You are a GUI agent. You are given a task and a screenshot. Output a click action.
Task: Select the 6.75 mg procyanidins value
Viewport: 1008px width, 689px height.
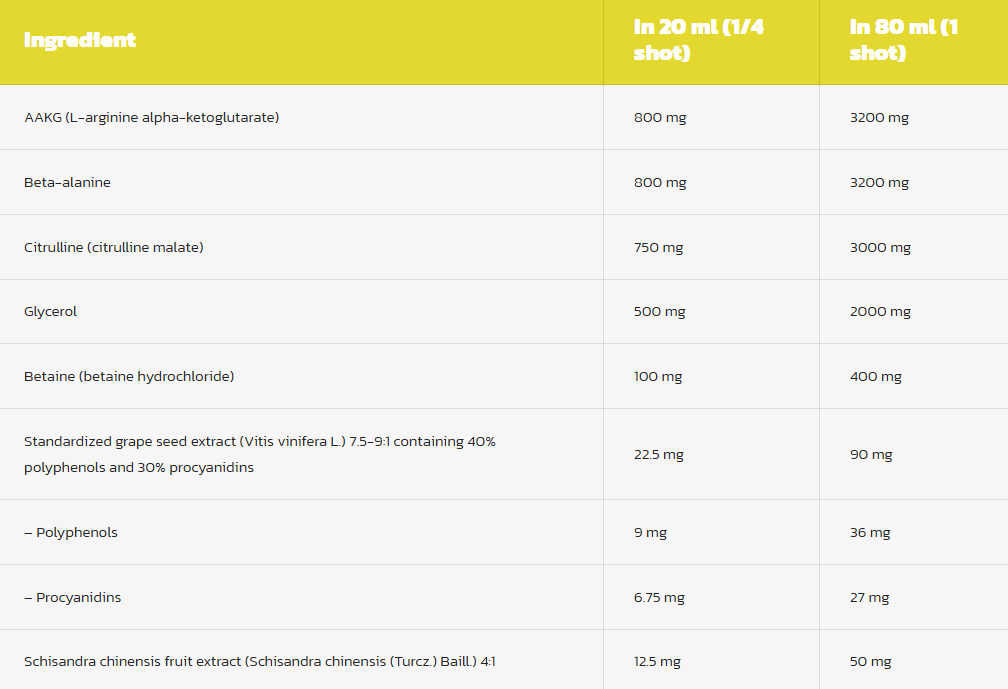pos(659,597)
